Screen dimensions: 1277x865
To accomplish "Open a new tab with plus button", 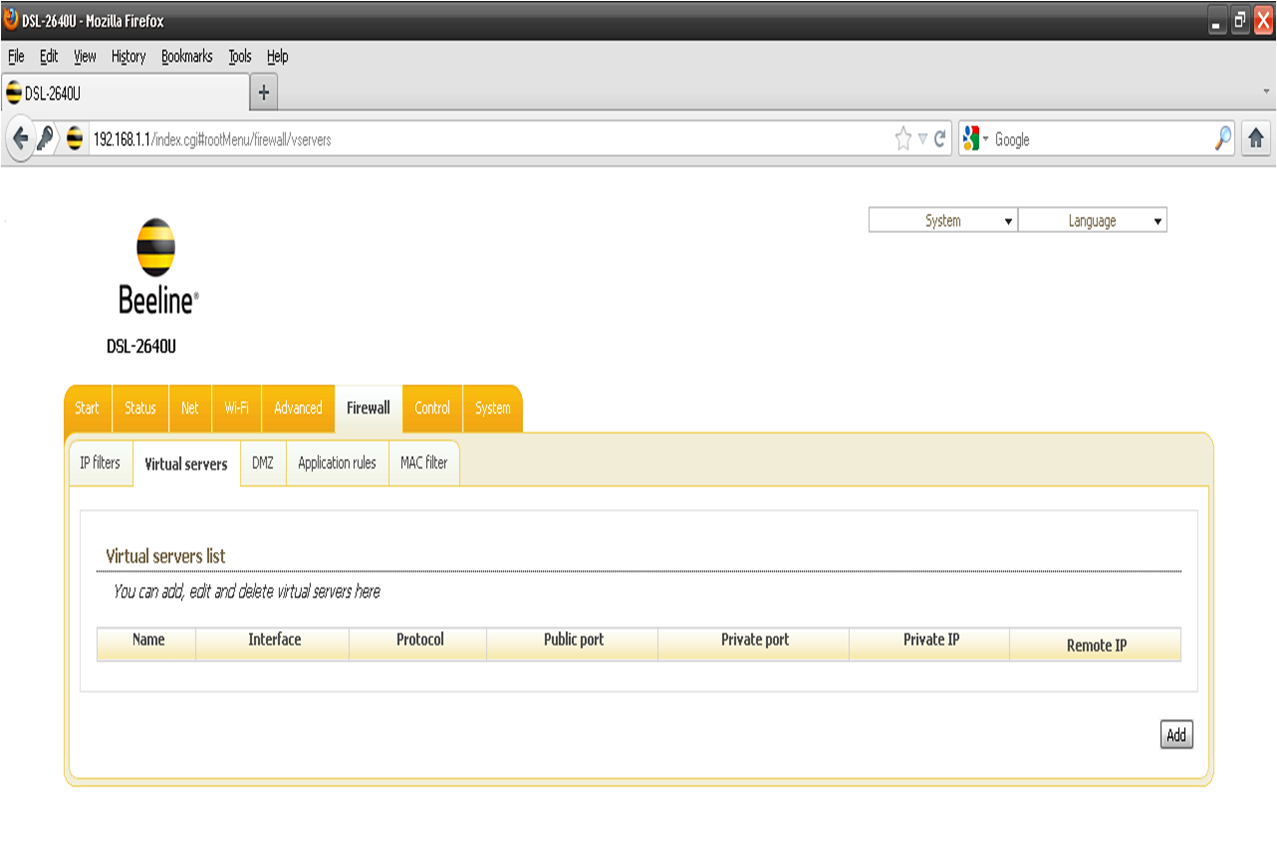I will (264, 93).
